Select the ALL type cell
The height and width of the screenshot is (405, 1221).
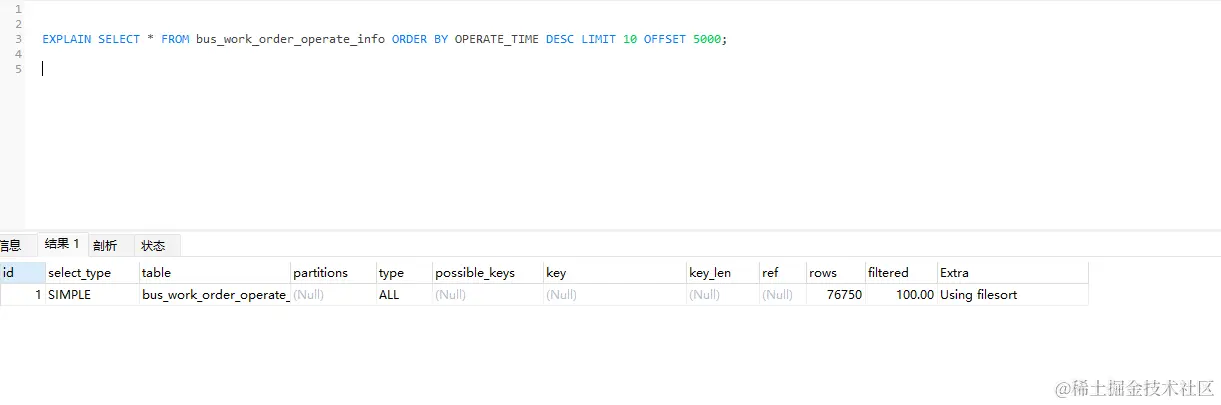pyautogui.click(x=404, y=295)
